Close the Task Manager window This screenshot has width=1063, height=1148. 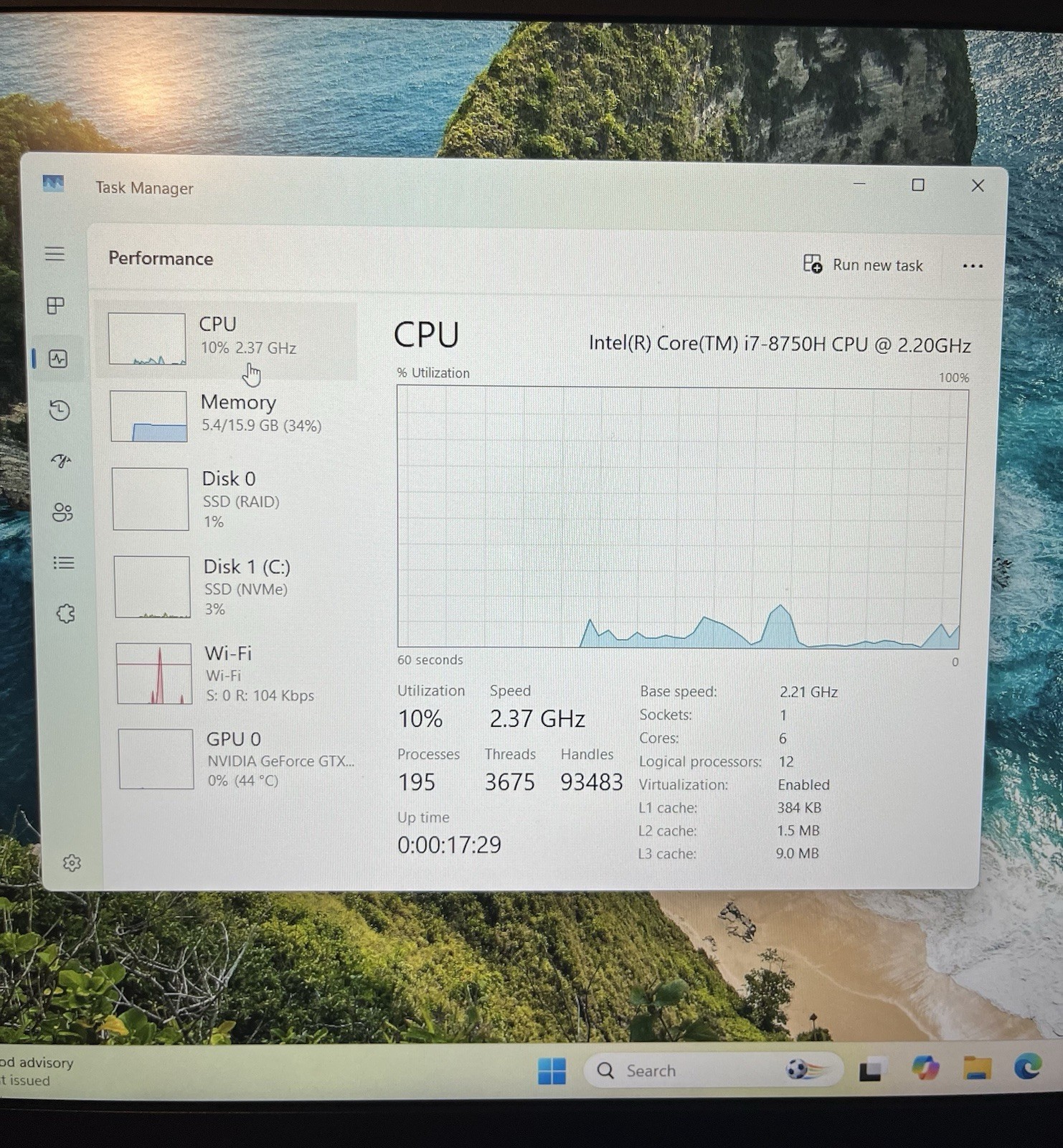978,186
